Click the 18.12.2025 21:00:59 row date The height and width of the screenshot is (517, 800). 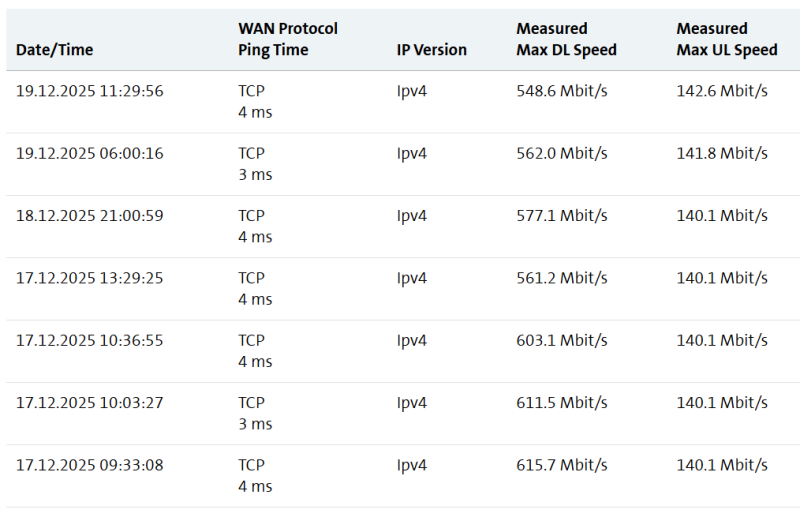pyautogui.click(x=90, y=215)
